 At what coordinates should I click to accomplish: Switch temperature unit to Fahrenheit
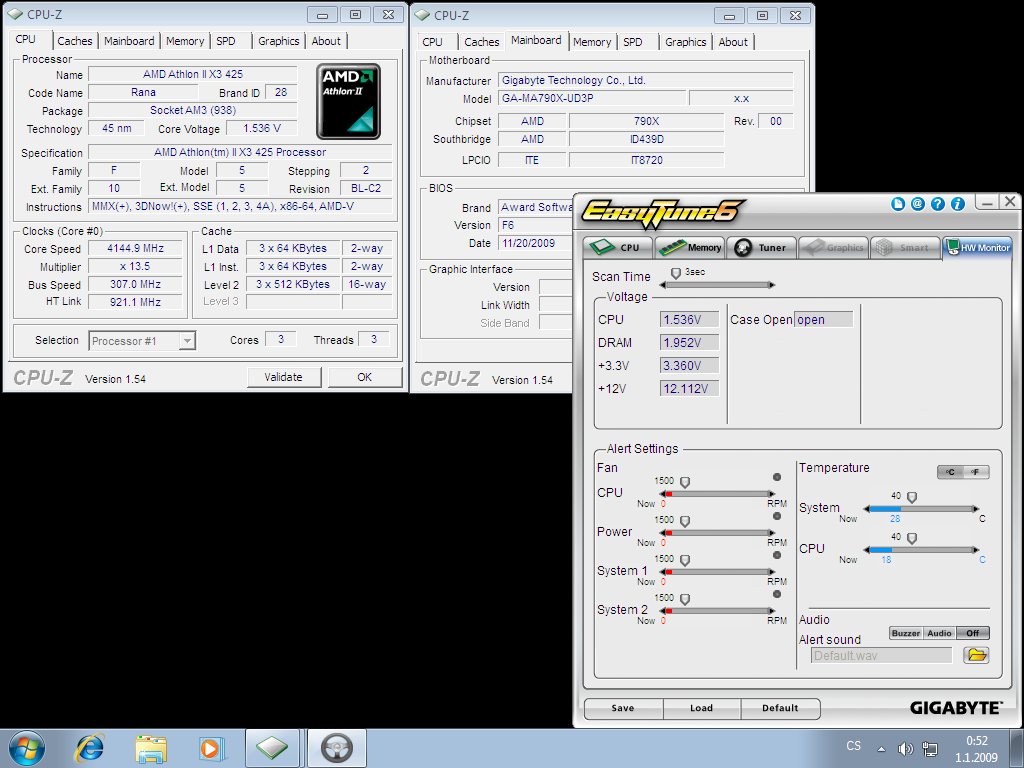(976, 472)
